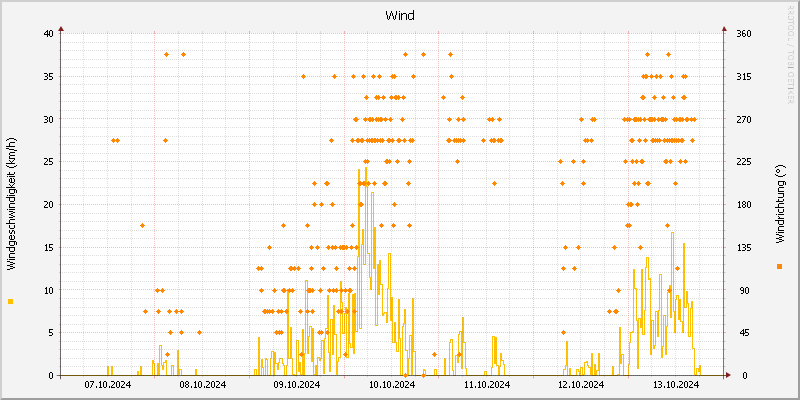This screenshot has height=400, width=800.
Task: Click the yellow wind speed legend square
Action: pos(11,302)
